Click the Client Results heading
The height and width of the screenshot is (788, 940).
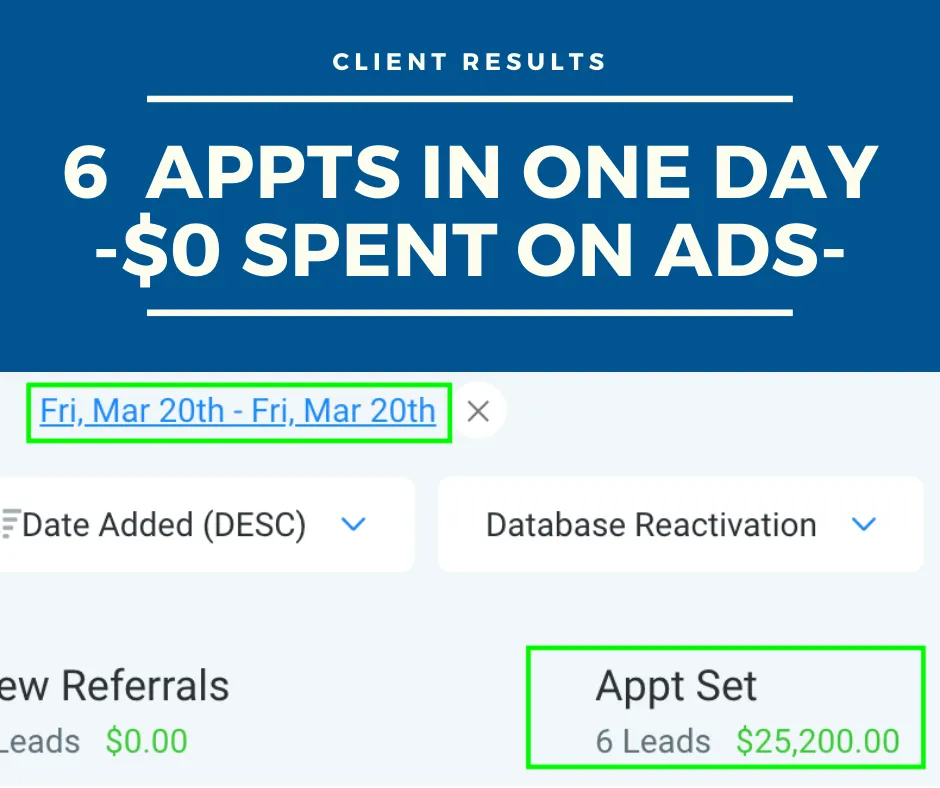point(470,62)
